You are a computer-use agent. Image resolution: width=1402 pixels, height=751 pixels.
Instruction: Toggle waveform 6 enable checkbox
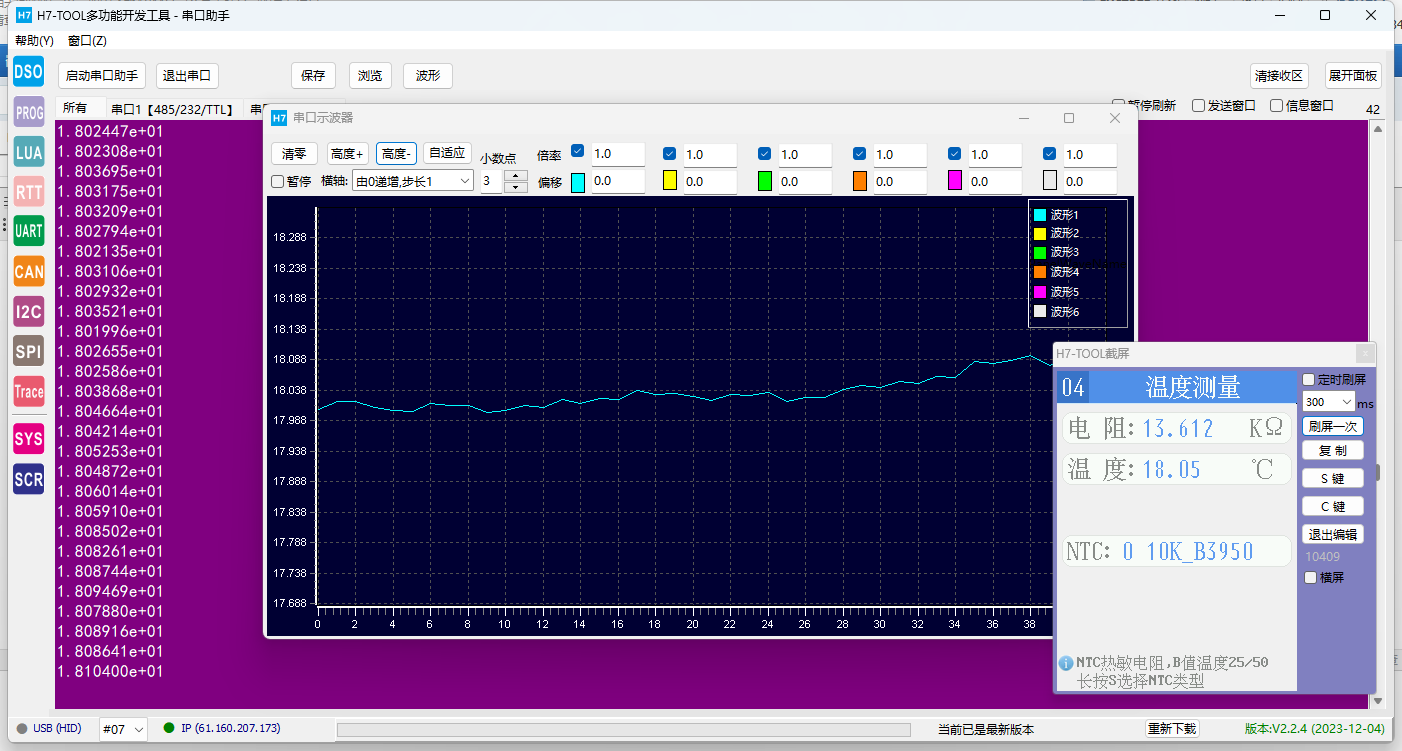point(1050,154)
